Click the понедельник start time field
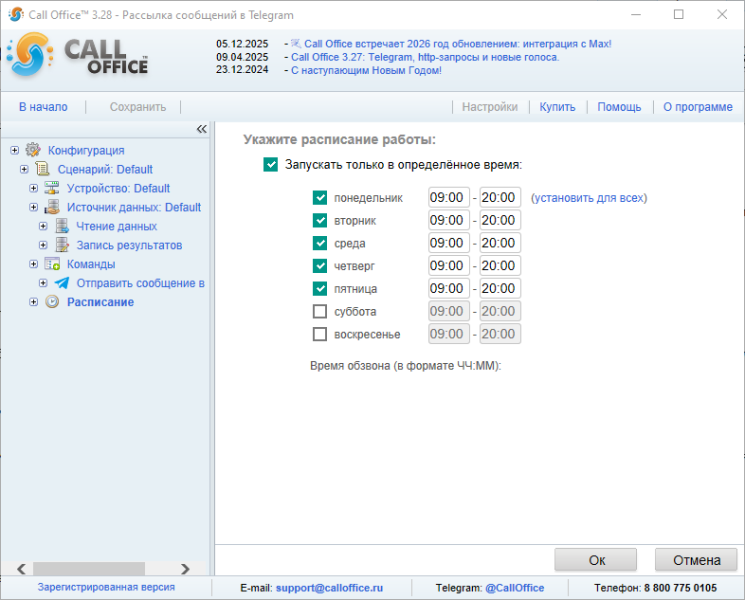 tap(449, 197)
